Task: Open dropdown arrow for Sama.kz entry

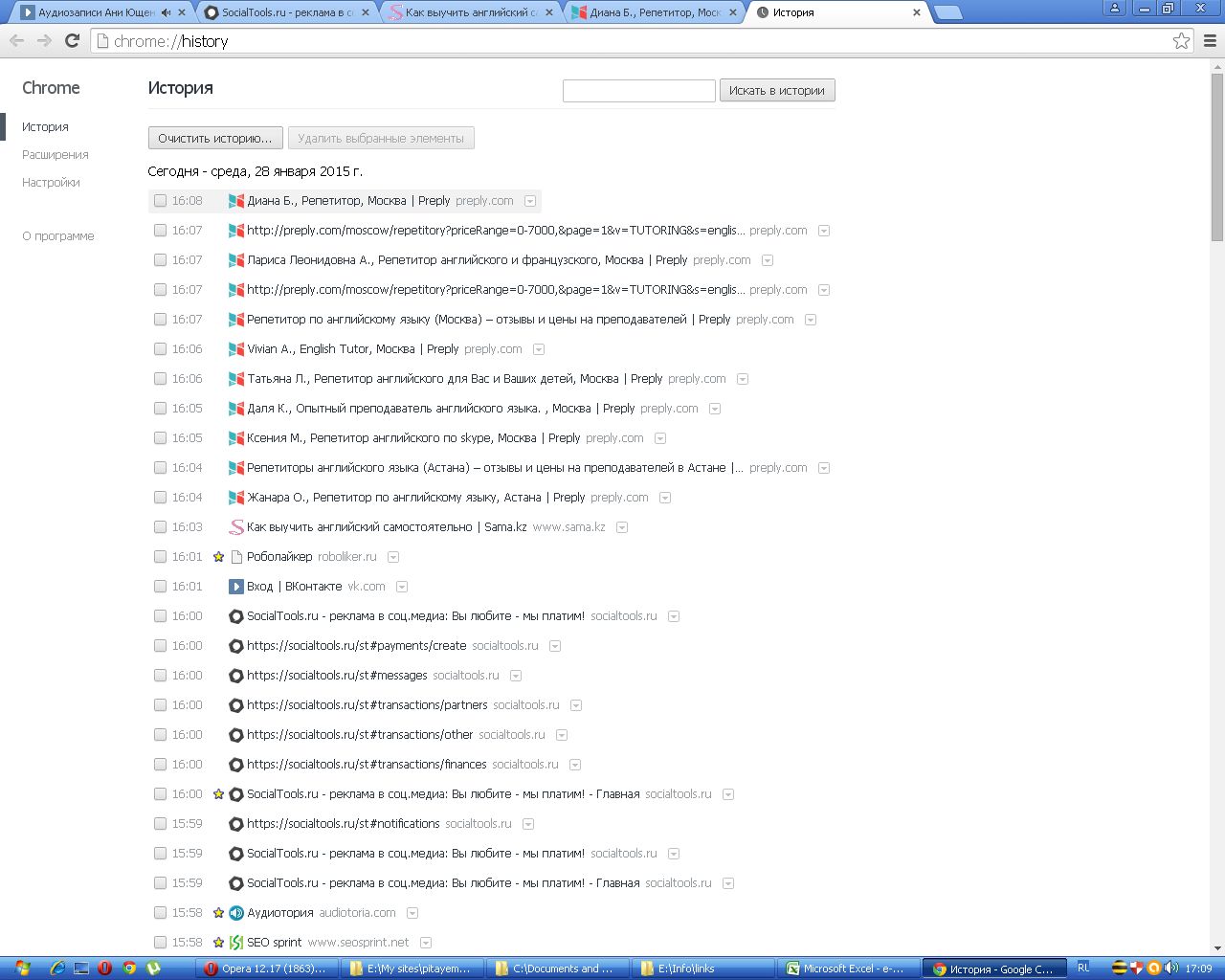Action: point(622,527)
